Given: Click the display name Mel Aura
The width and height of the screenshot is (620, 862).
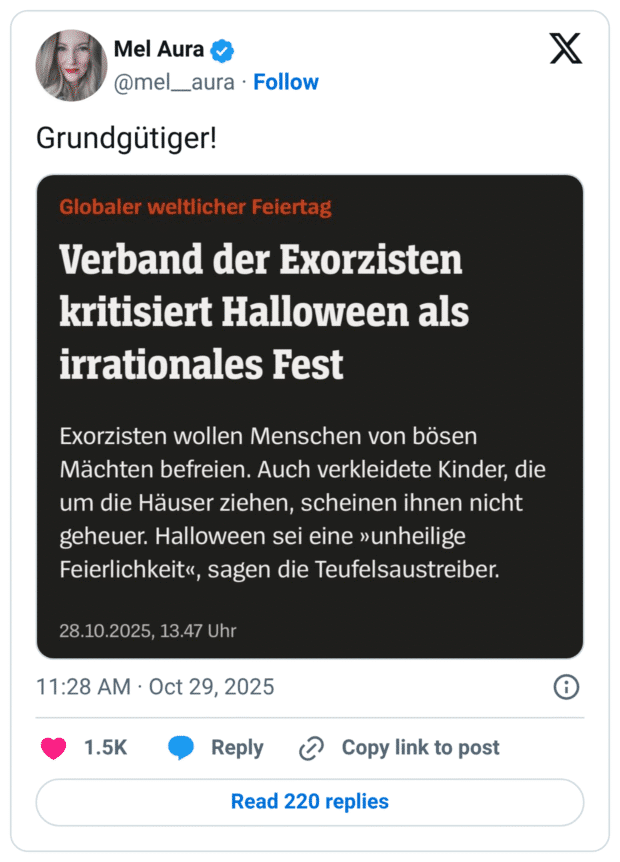Looking at the screenshot, I should [160, 48].
